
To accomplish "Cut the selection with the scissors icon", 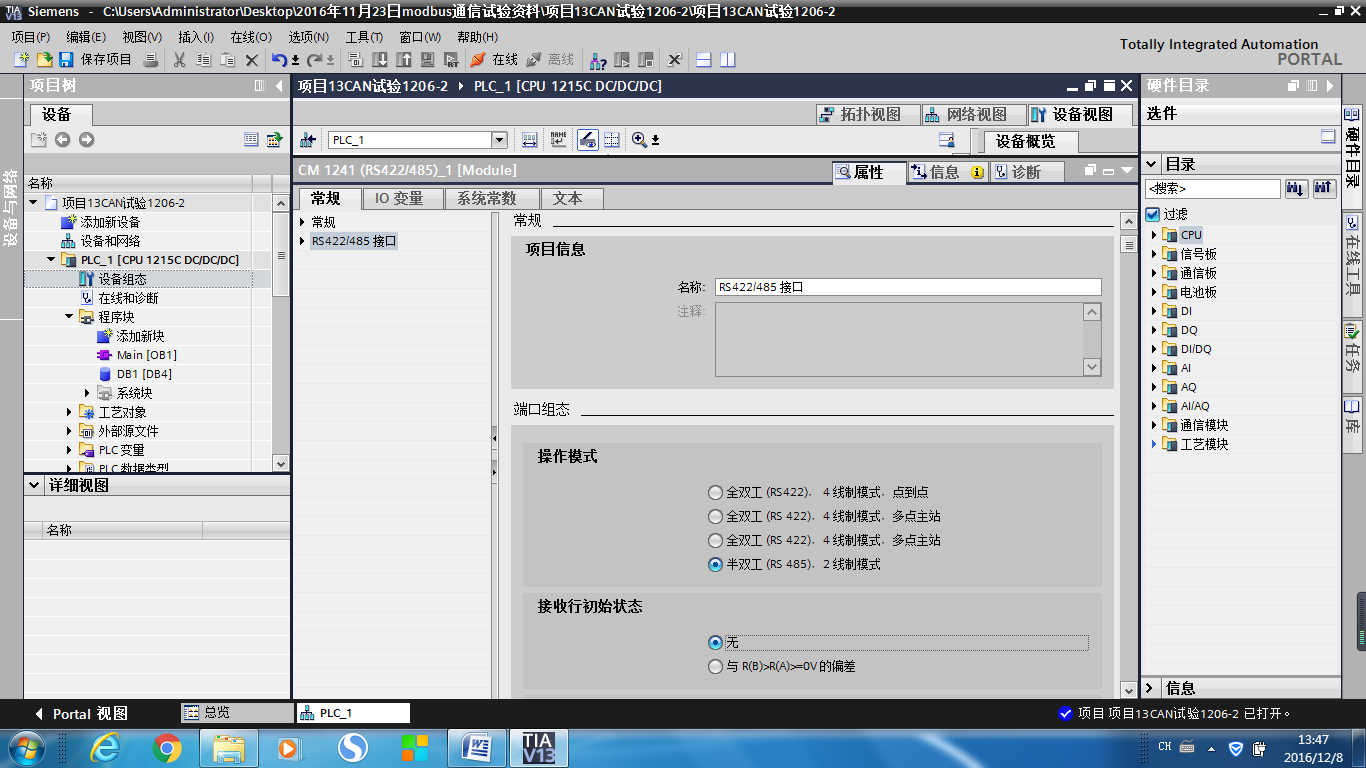I will pyautogui.click(x=180, y=60).
